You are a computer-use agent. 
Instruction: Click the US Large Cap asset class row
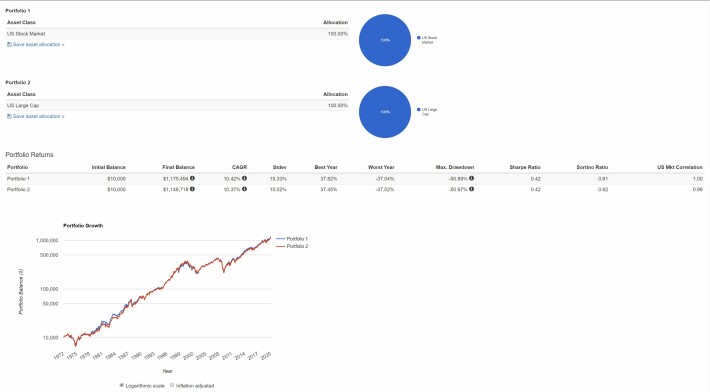[177, 105]
